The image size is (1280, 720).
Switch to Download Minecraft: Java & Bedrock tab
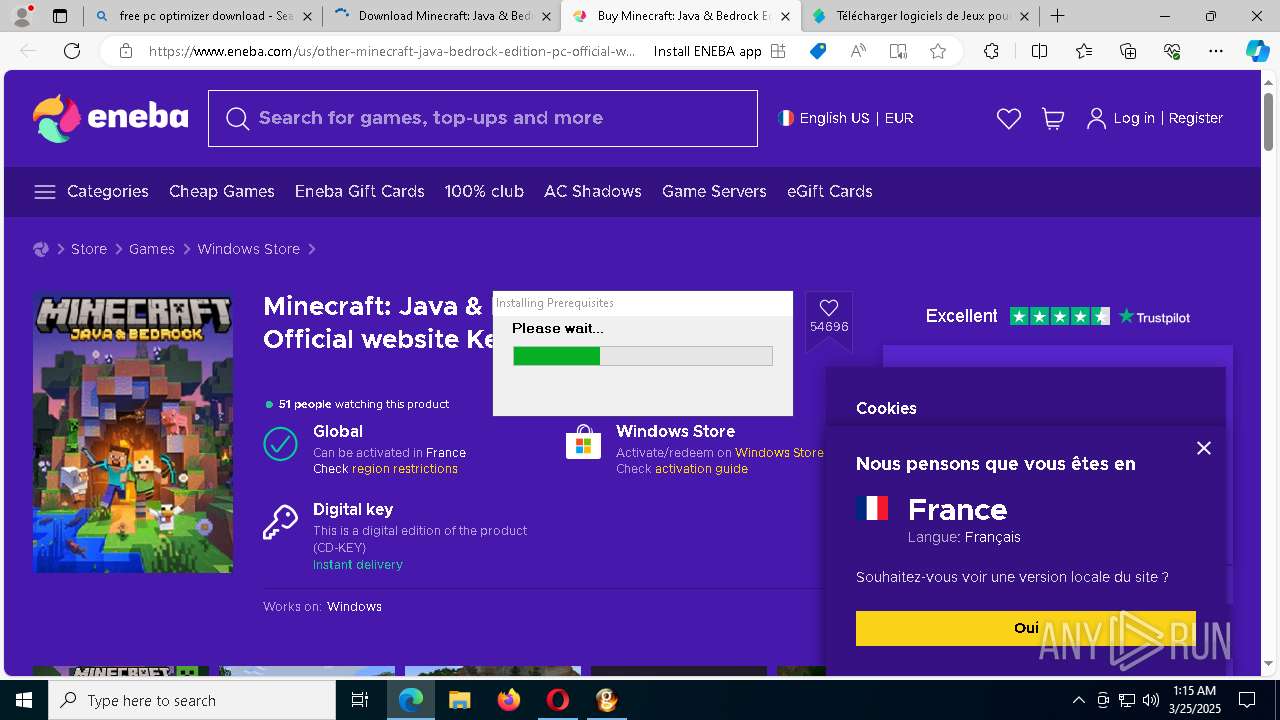(x=441, y=16)
